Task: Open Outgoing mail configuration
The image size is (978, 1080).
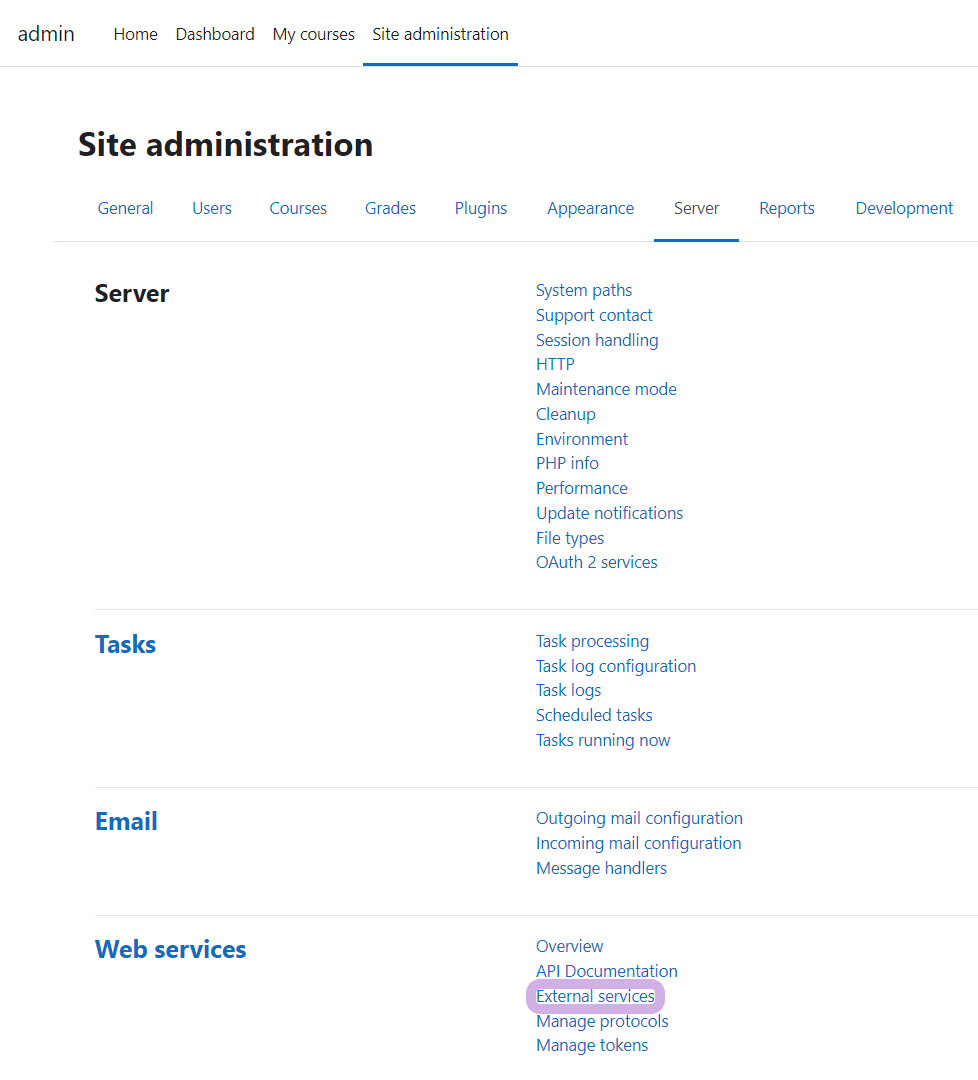Action: 639,818
